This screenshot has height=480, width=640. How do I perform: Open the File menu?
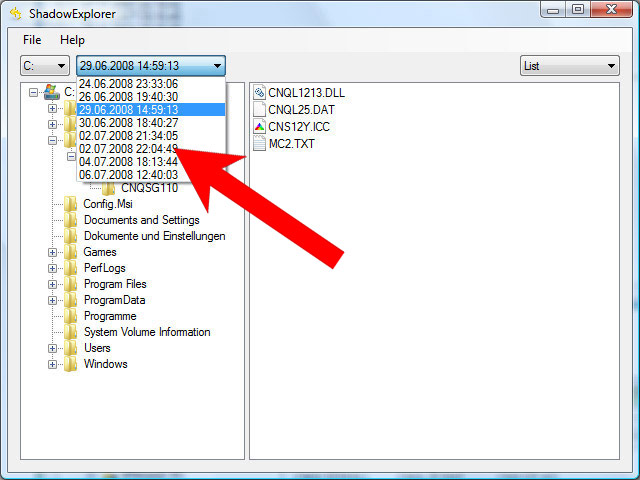point(32,40)
